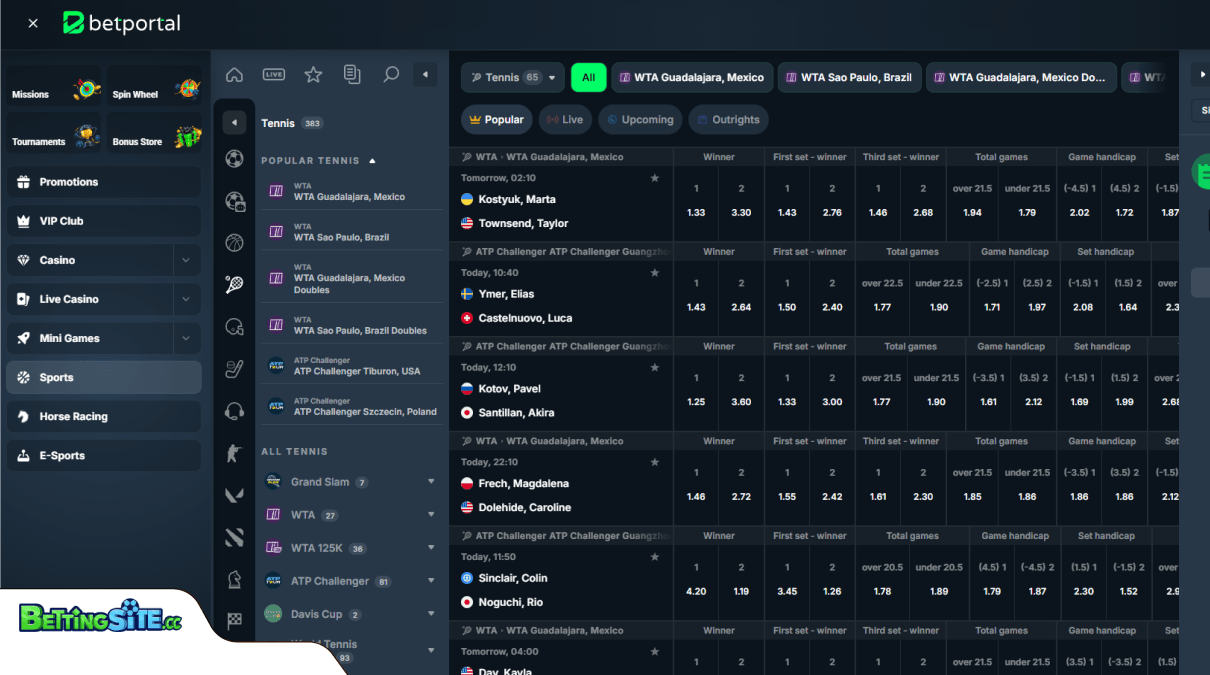Select the headset esports icon

coord(235,411)
